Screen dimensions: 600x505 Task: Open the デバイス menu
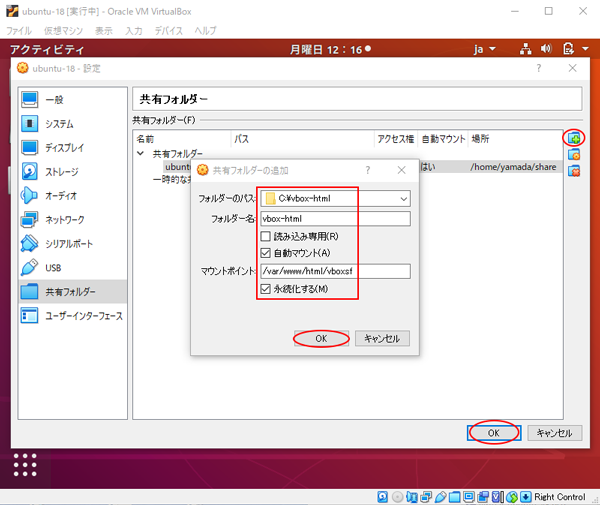(168, 31)
